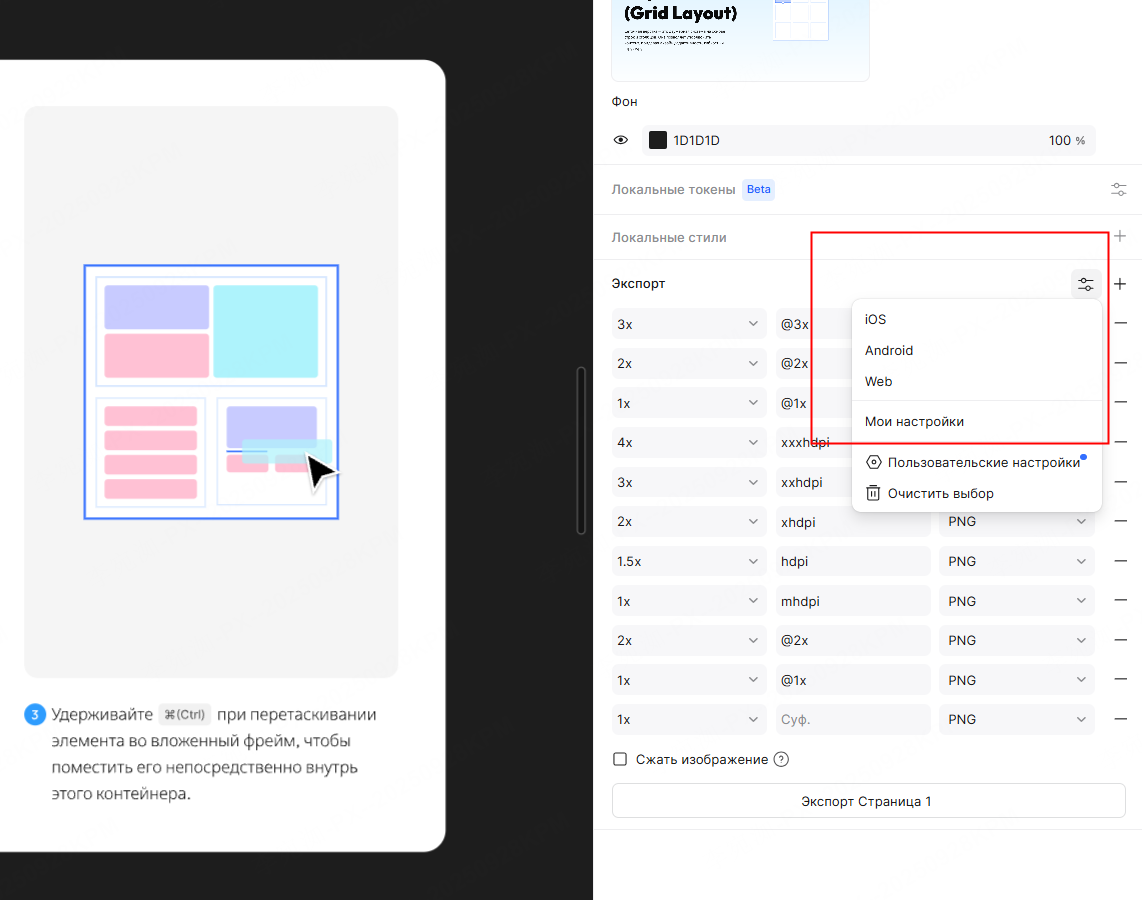1142x900 pixels.
Task: Open the 1.5x scale dropdown
Action: point(688,561)
